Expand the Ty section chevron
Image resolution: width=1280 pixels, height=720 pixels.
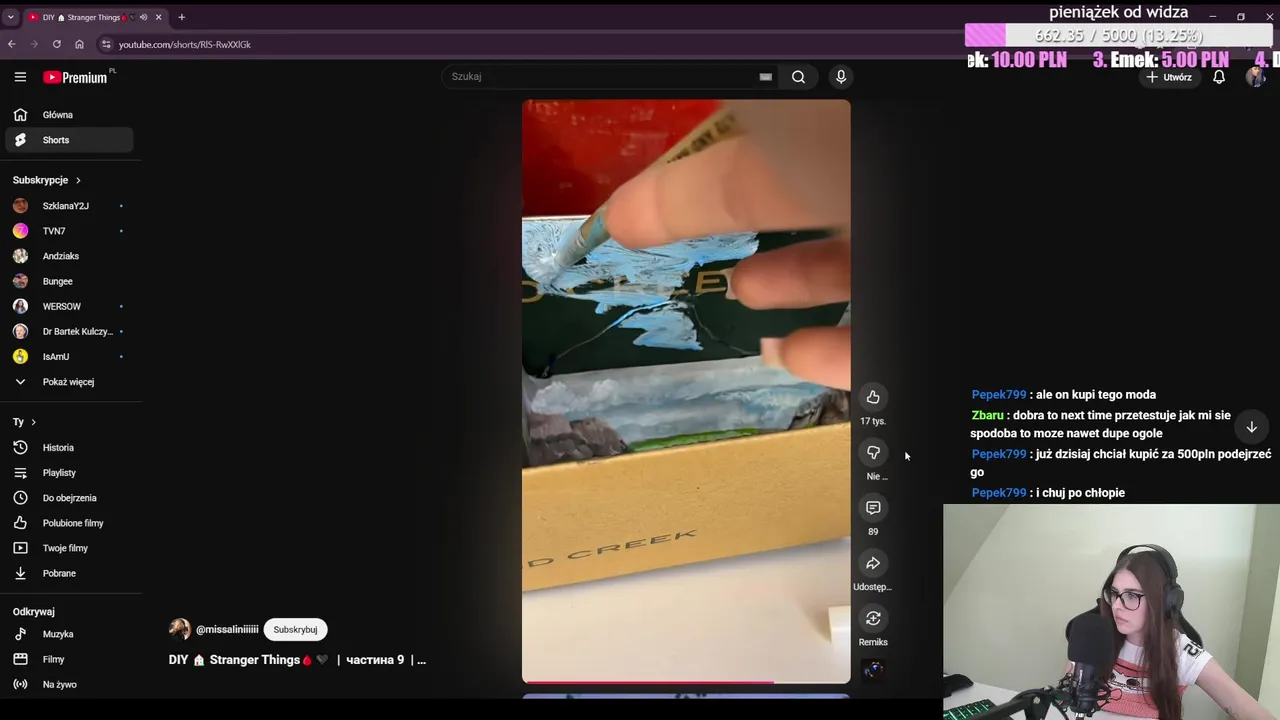point(33,422)
